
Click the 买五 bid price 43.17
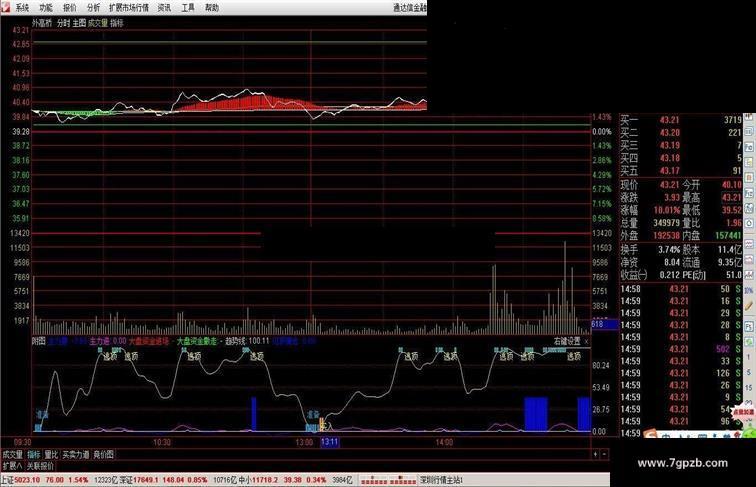coord(670,170)
